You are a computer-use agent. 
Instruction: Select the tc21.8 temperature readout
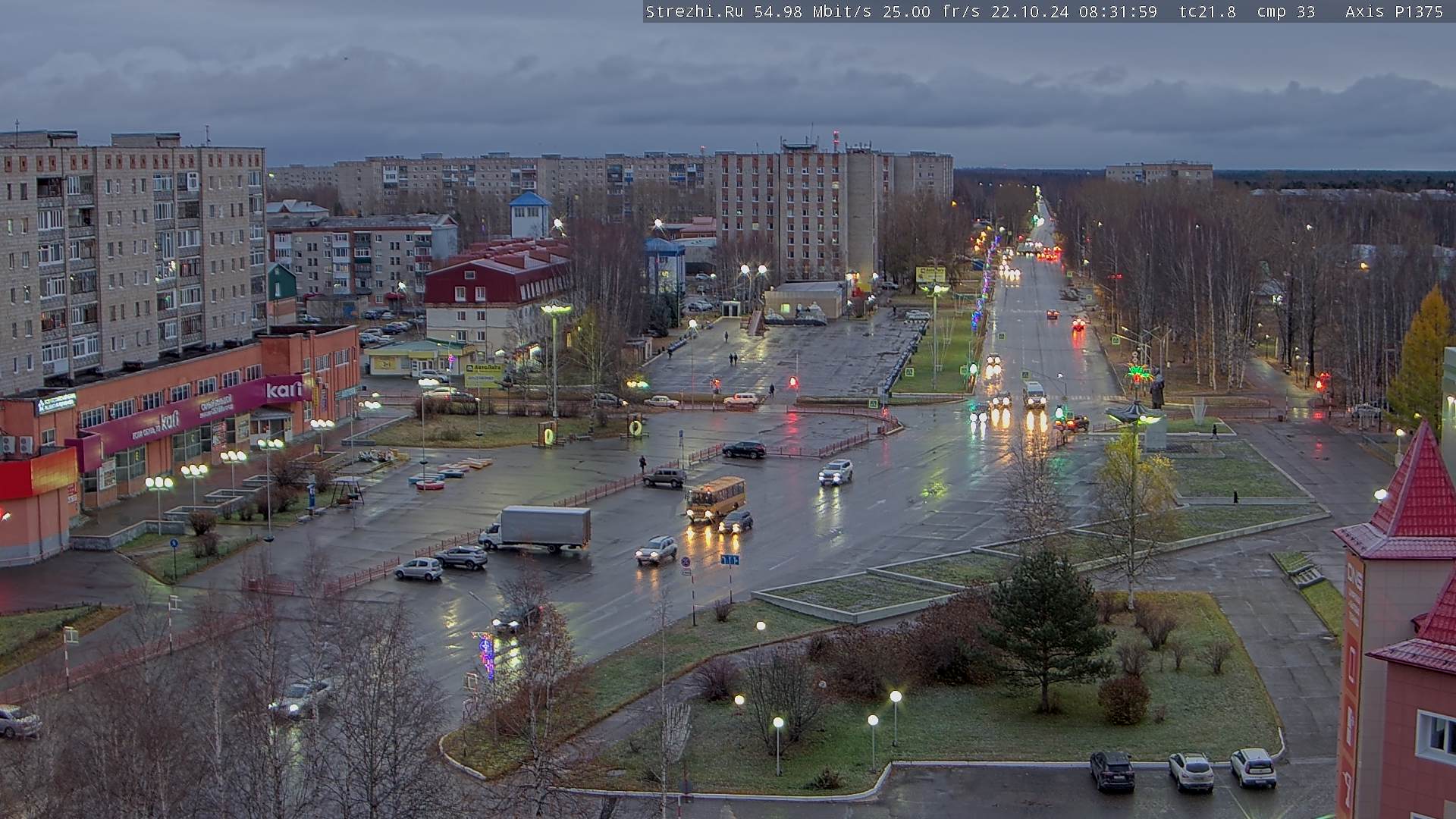(x=1207, y=11)
